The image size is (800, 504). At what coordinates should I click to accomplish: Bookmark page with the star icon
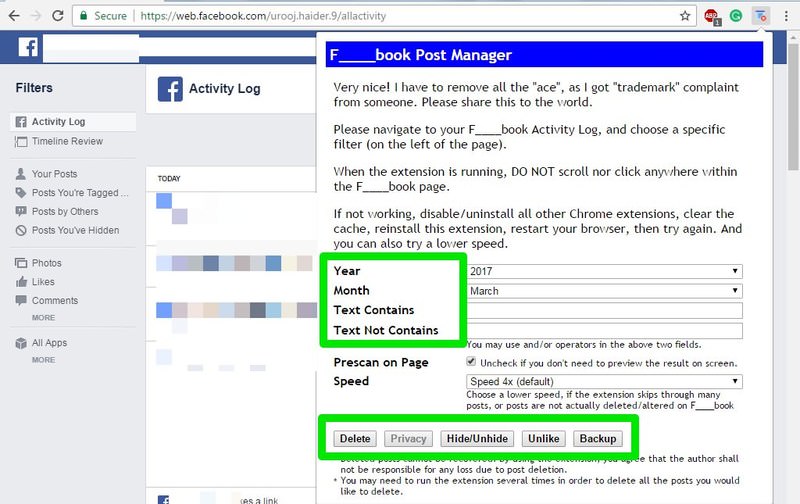(x=685, y=16)
